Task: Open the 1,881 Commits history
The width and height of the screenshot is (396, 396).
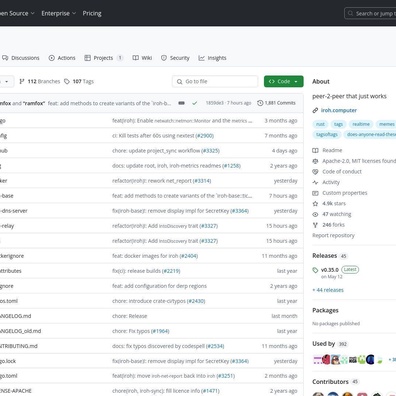Action: [x=276, y=103]
